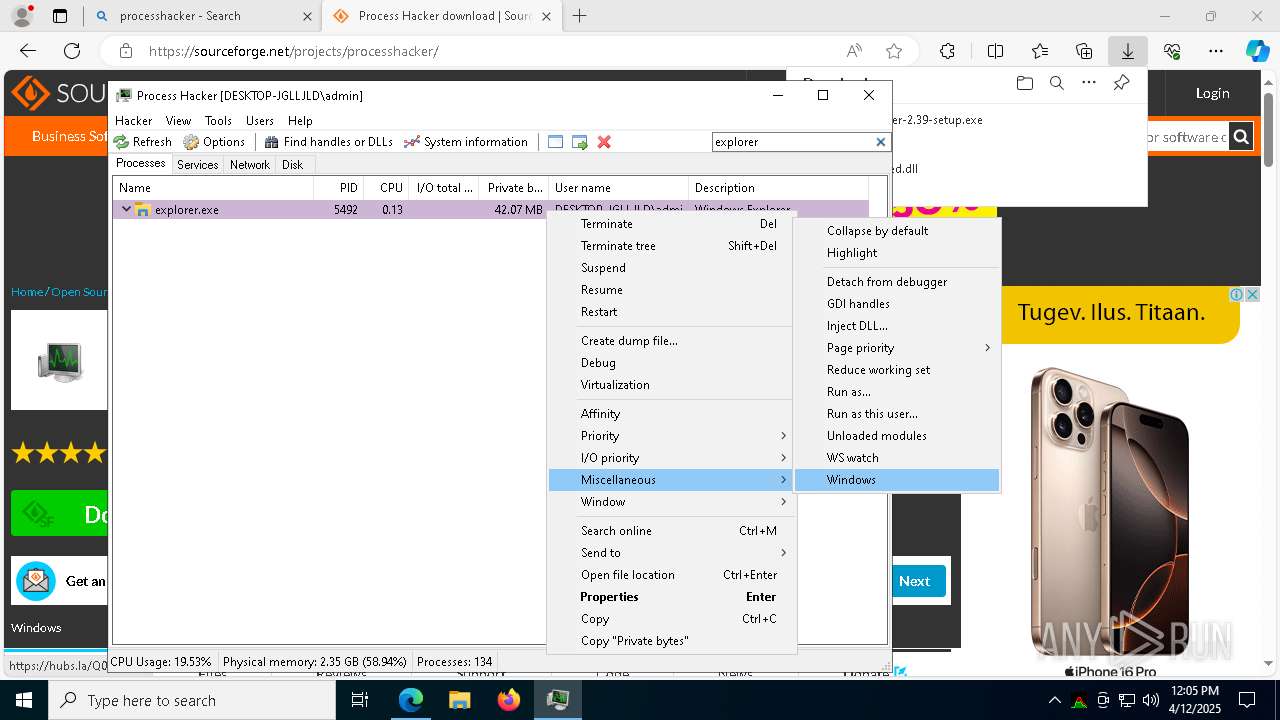Select Unloaded modules entry
This screenshot has height=720, width=1280.
click(x=897, y=436)
